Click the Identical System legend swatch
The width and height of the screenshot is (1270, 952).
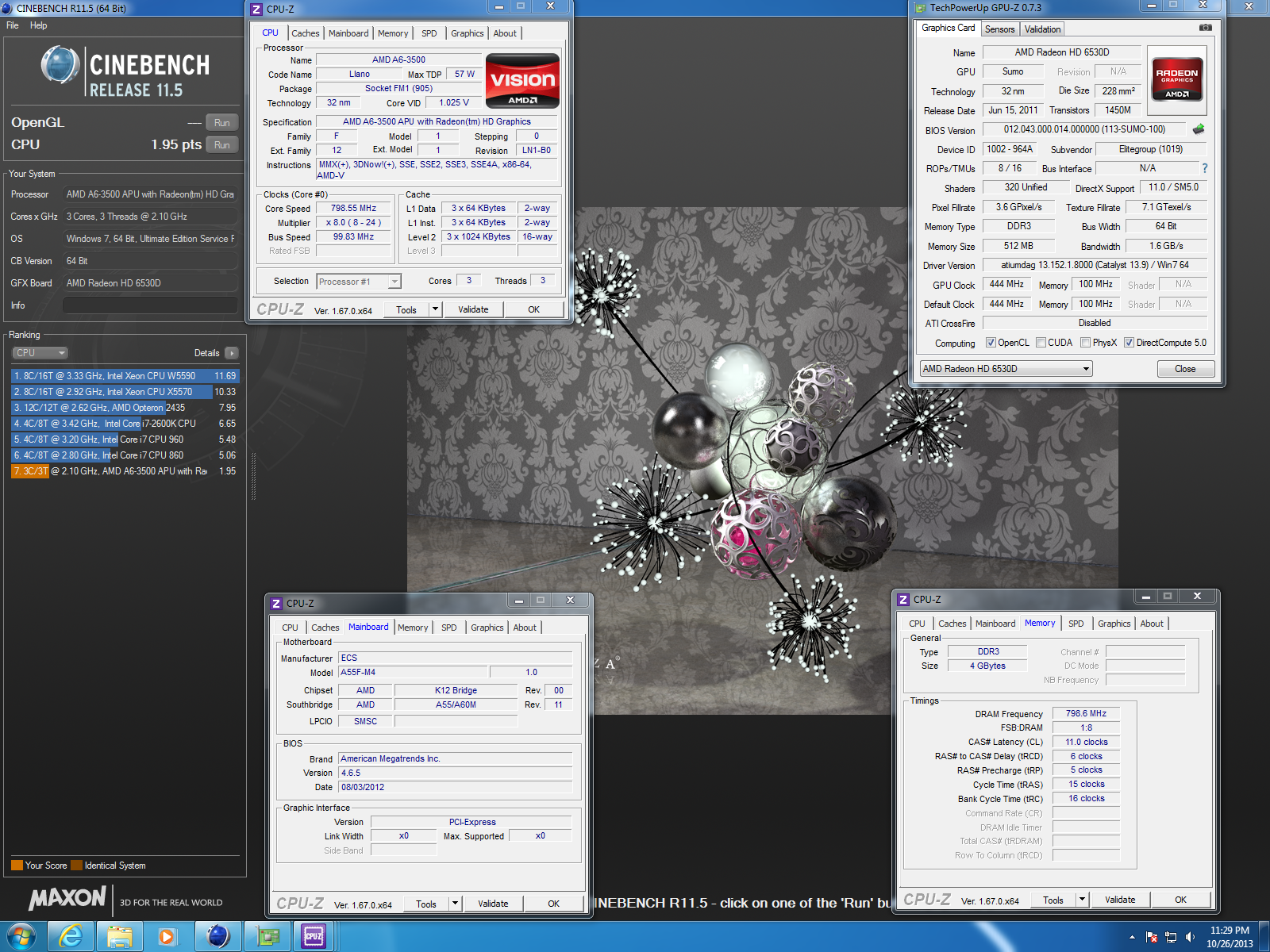pos(76,866)
